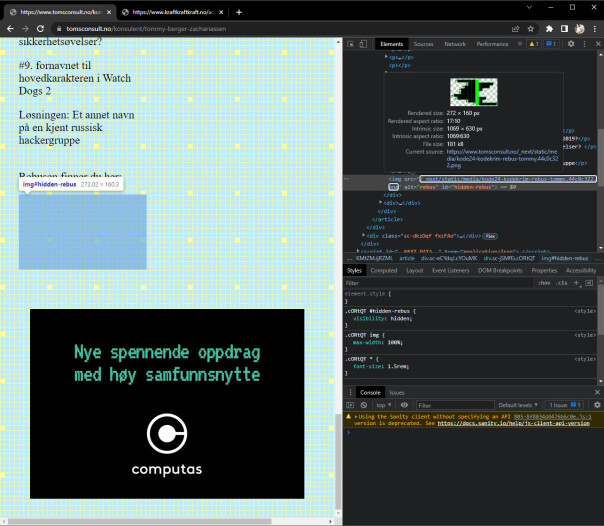Select the Elements tab
Image resolution: width=604 pixels, height=526 pixels.
point(391,44)
